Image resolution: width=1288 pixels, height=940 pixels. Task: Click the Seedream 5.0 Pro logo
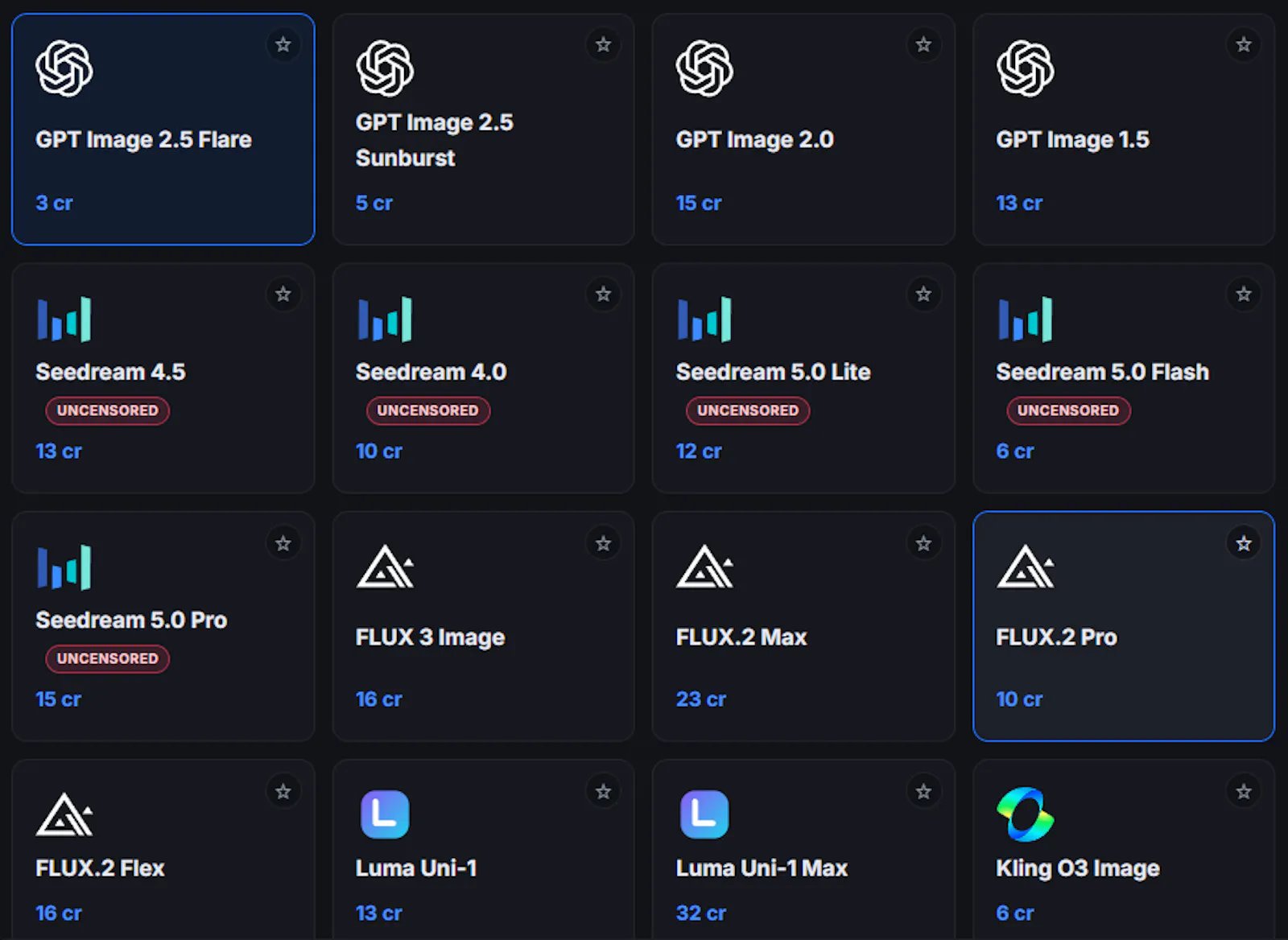[64, 567]
